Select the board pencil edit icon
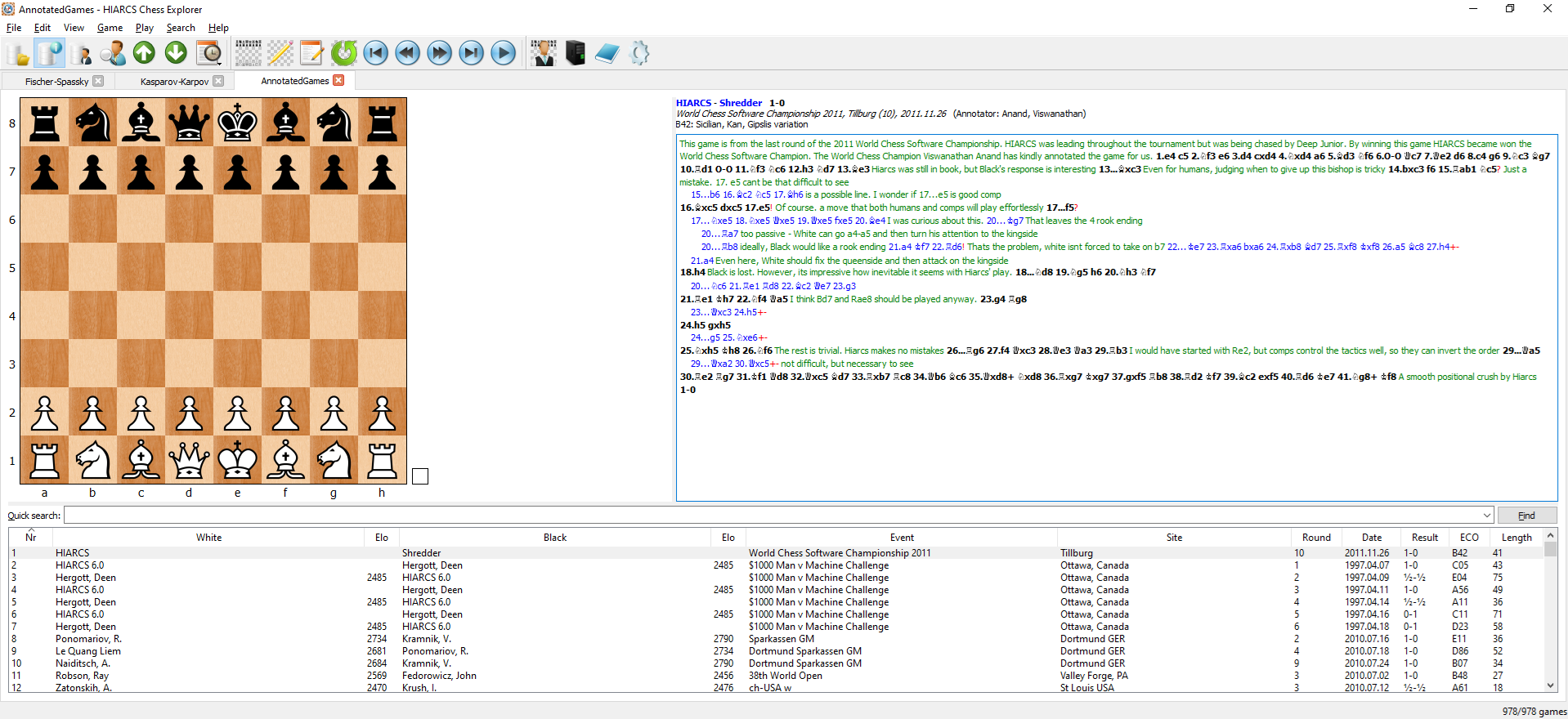This screenshot has width=1568, height=719. pos(280,54)
